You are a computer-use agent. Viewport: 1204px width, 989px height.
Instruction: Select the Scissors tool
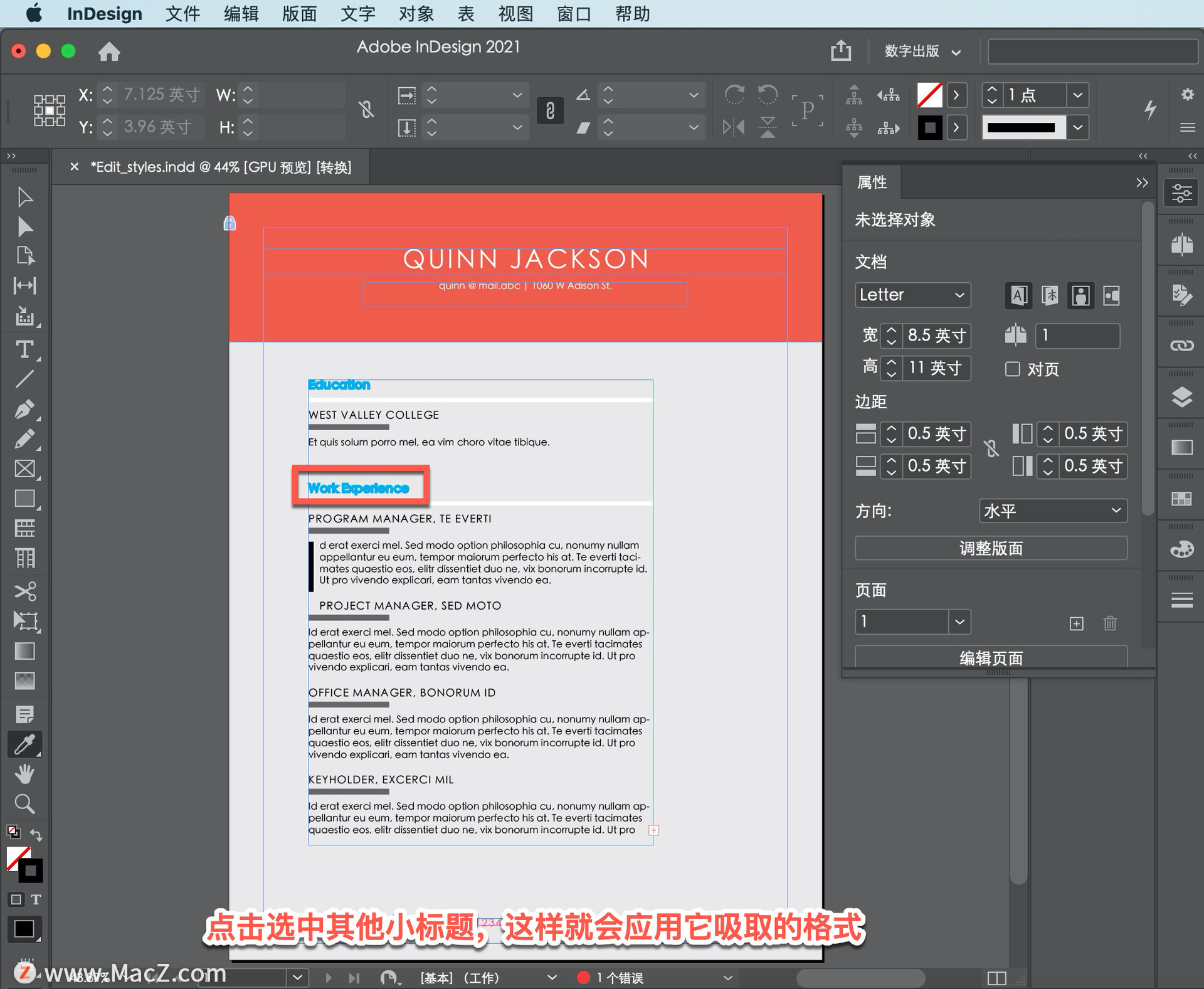(24, 591)
